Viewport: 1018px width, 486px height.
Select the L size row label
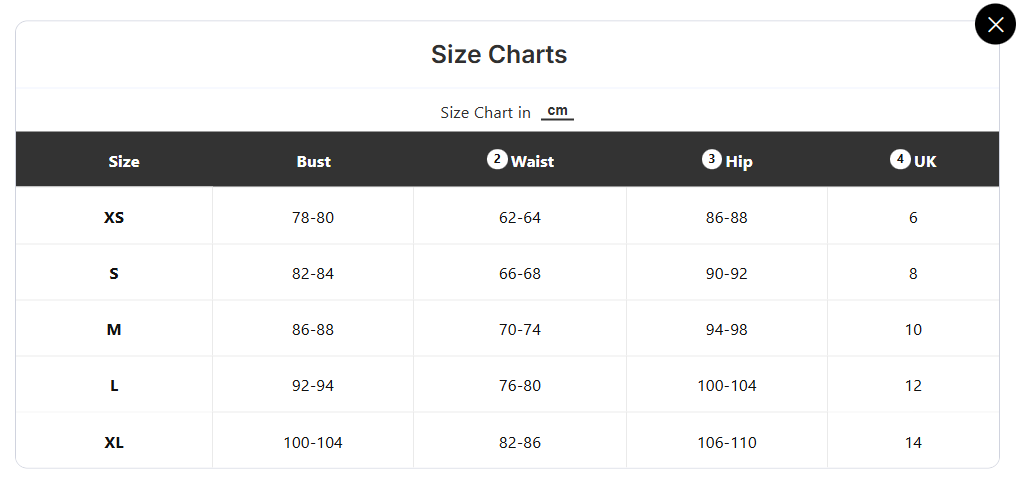click(x=114, y=385)
